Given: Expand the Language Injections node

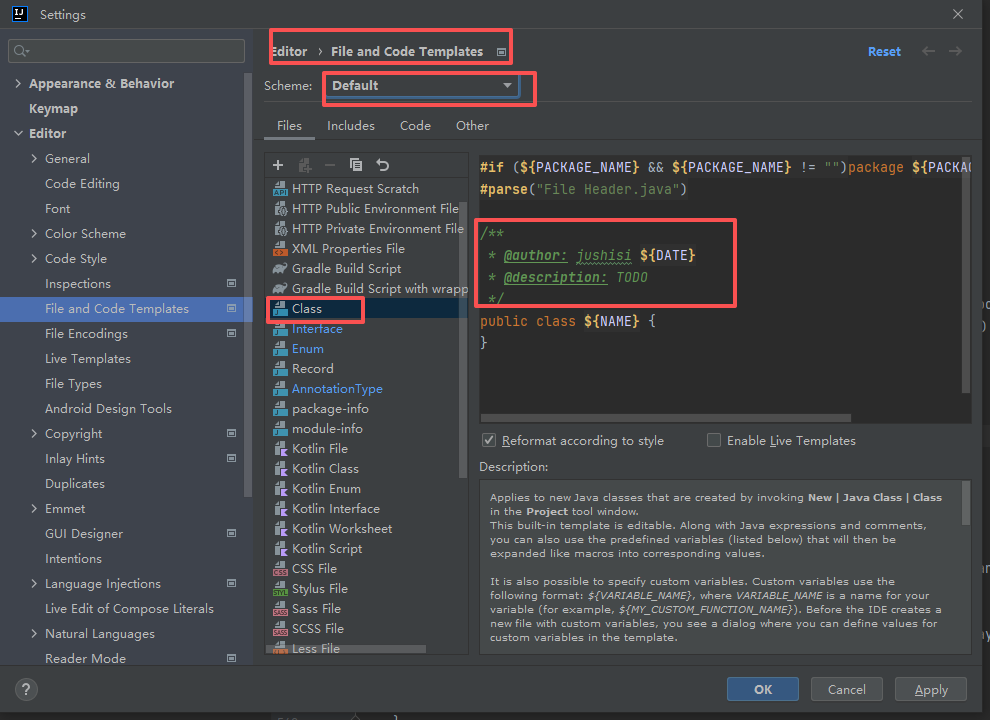Looking at the screenshot, I should pyautogui.click(x=34, y=584).
